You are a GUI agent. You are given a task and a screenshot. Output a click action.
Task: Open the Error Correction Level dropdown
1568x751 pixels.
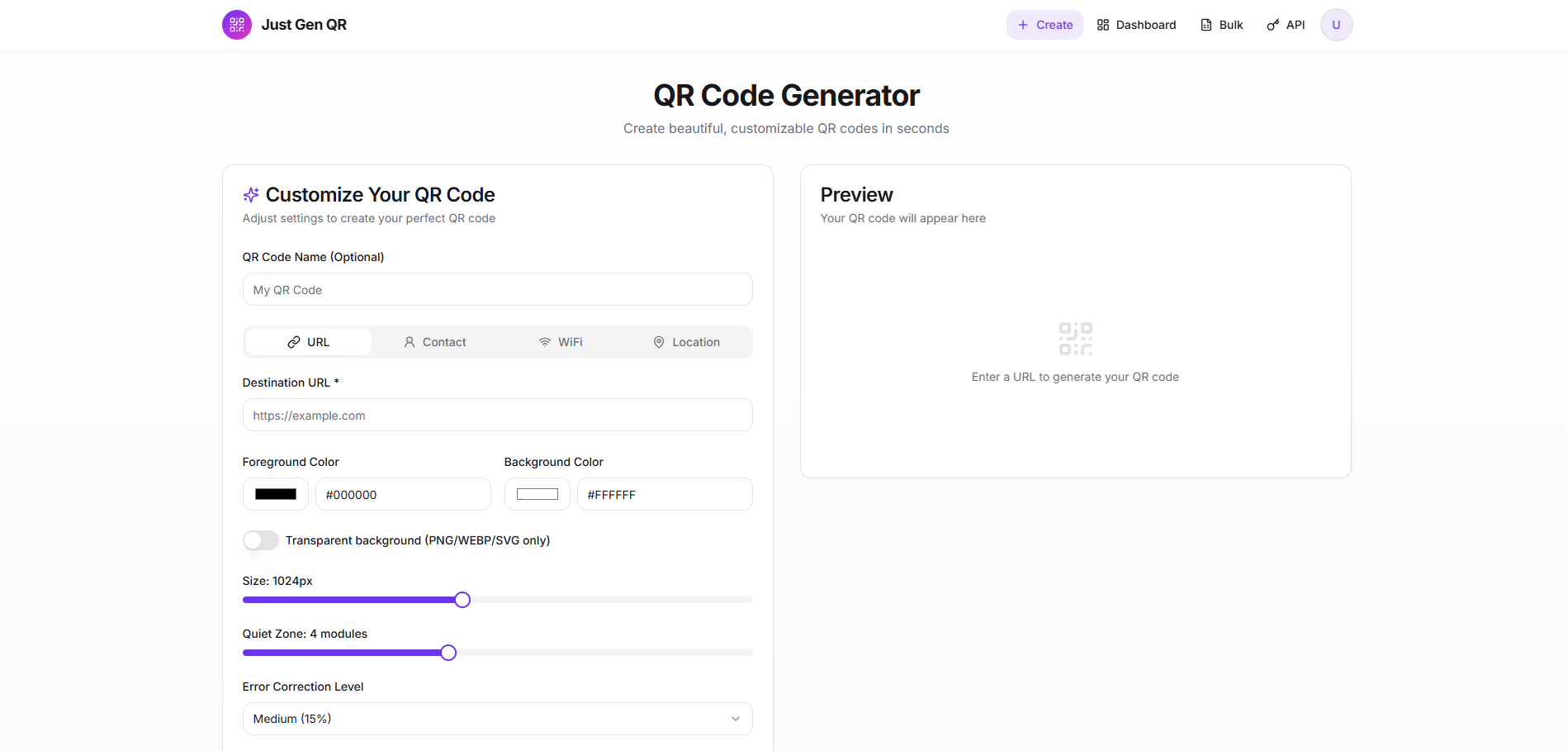496,718
